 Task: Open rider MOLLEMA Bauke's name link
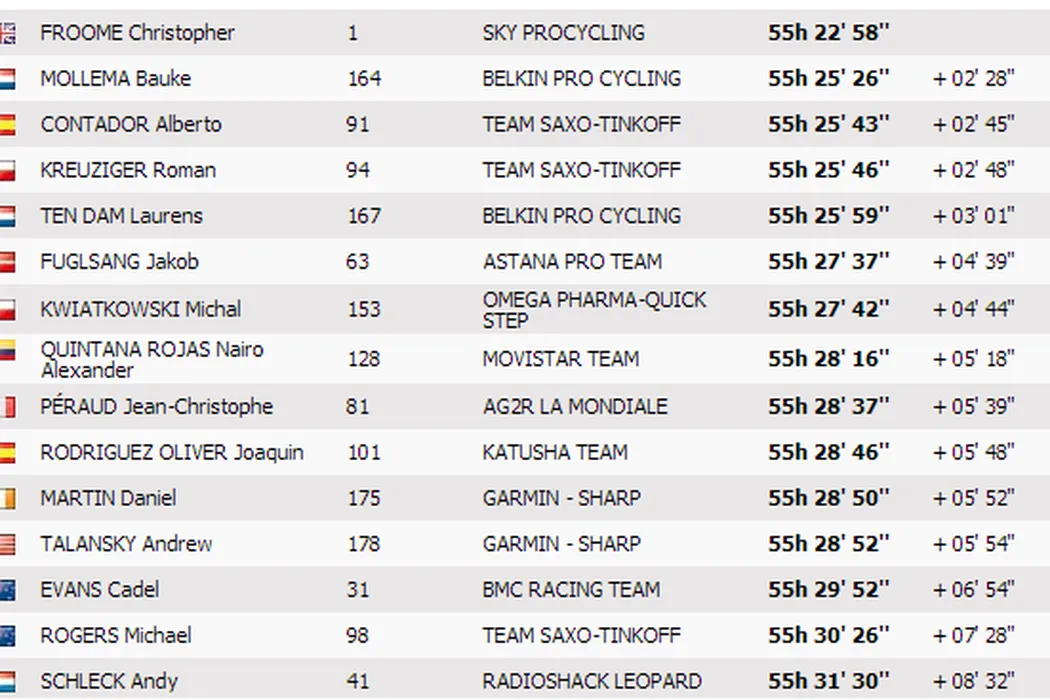pos(115,79)
